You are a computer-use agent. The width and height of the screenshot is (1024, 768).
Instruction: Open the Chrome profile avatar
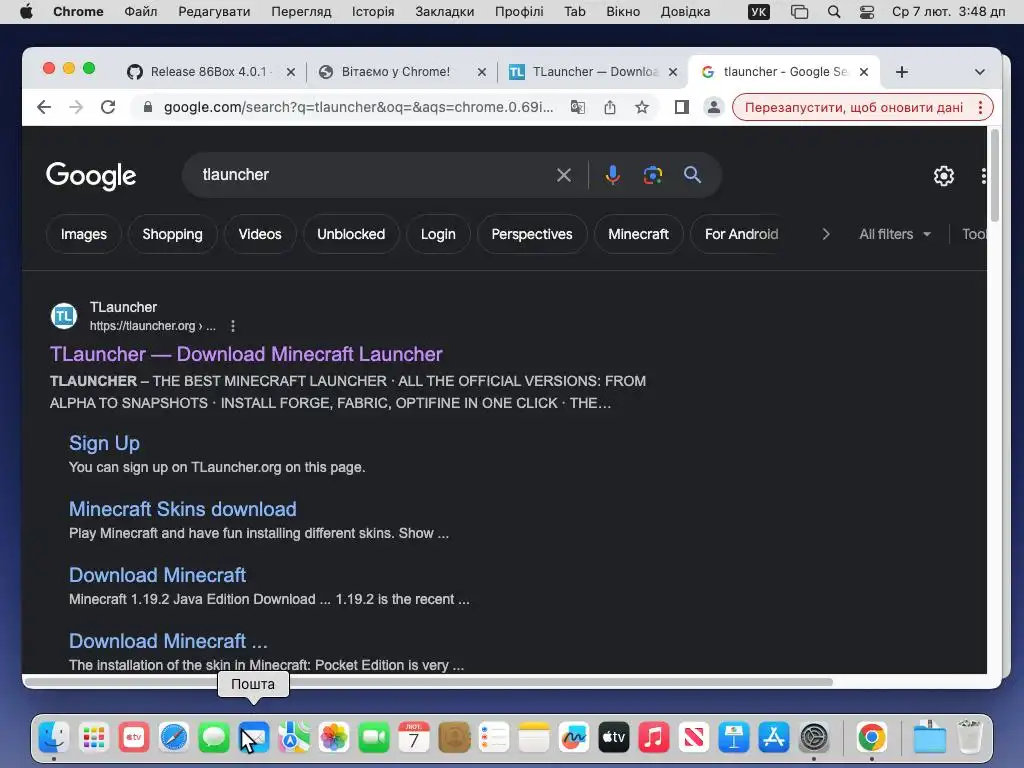point(714,107)
